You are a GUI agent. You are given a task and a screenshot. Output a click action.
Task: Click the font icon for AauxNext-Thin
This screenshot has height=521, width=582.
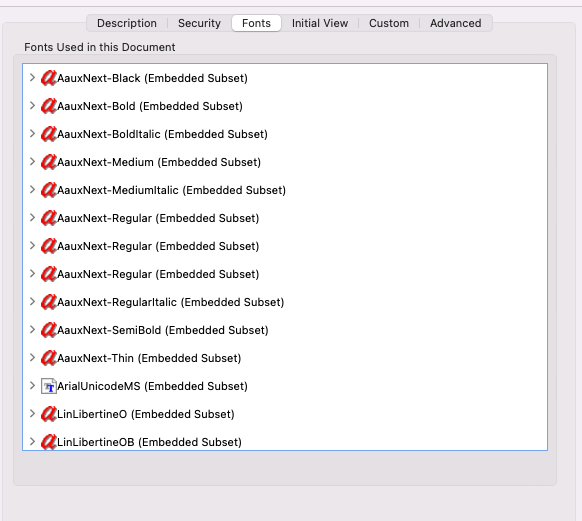coord(49,358)
